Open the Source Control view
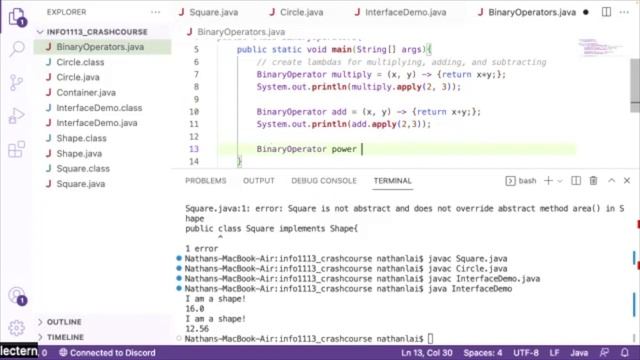The image size is (640, 360). tap(17, 82)
